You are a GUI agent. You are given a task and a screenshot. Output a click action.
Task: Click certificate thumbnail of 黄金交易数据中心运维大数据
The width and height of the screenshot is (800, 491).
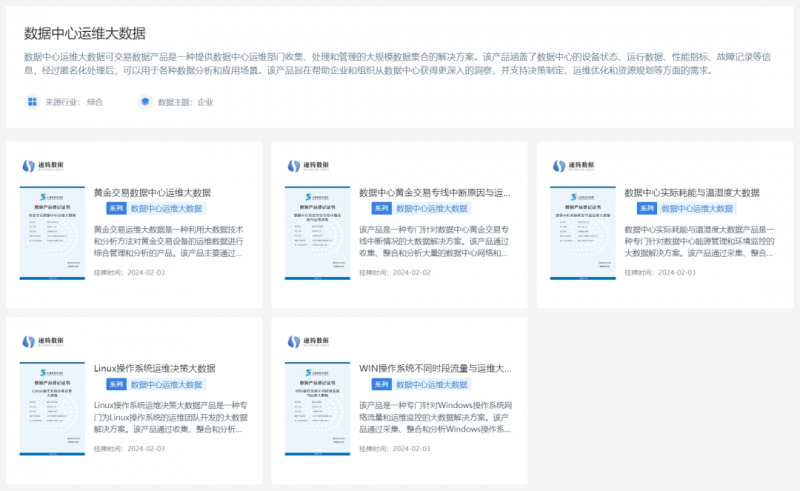tap(53, 231)
